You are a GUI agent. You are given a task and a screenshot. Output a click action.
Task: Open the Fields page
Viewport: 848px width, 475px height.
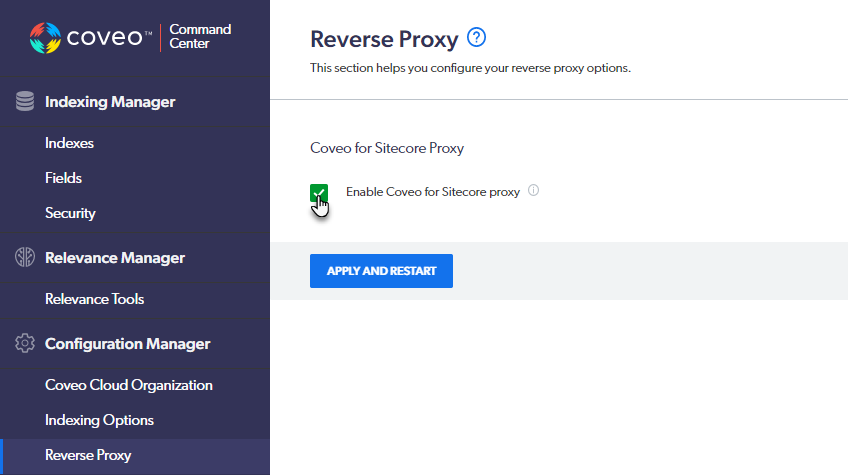click(x=63, y=178)
